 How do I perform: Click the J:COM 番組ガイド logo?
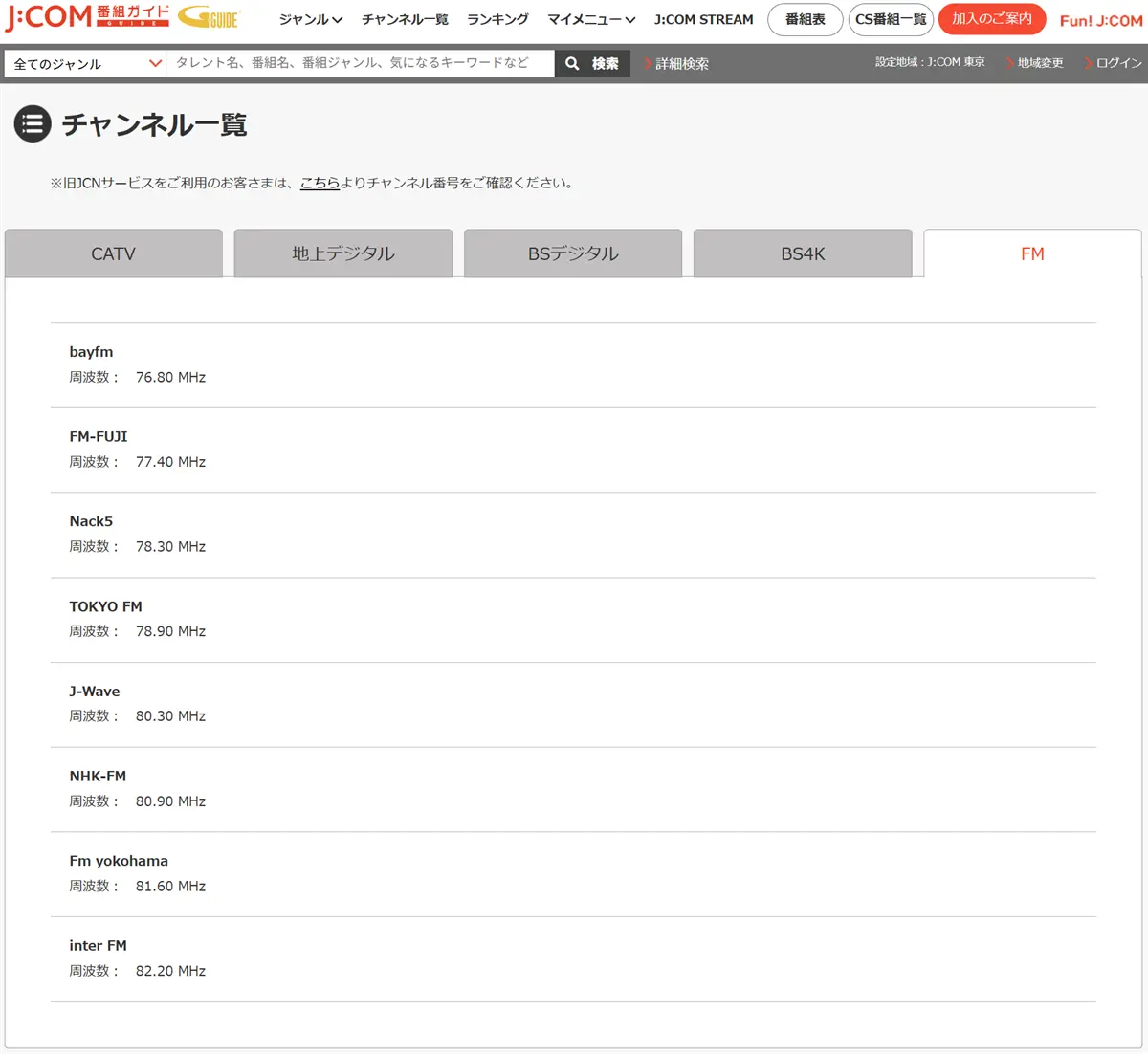(x=87, y=17)
